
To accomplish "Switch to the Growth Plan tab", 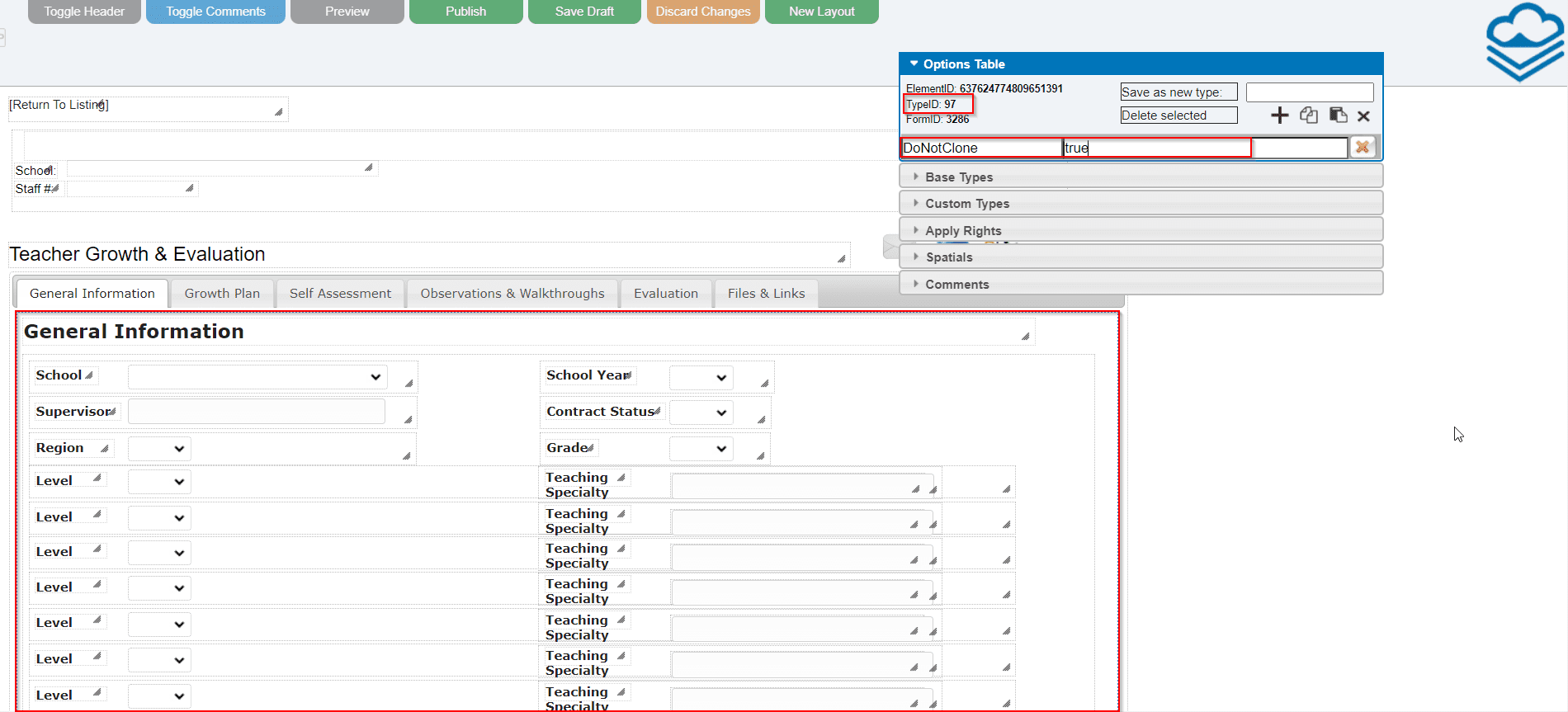I will [222, 293].
